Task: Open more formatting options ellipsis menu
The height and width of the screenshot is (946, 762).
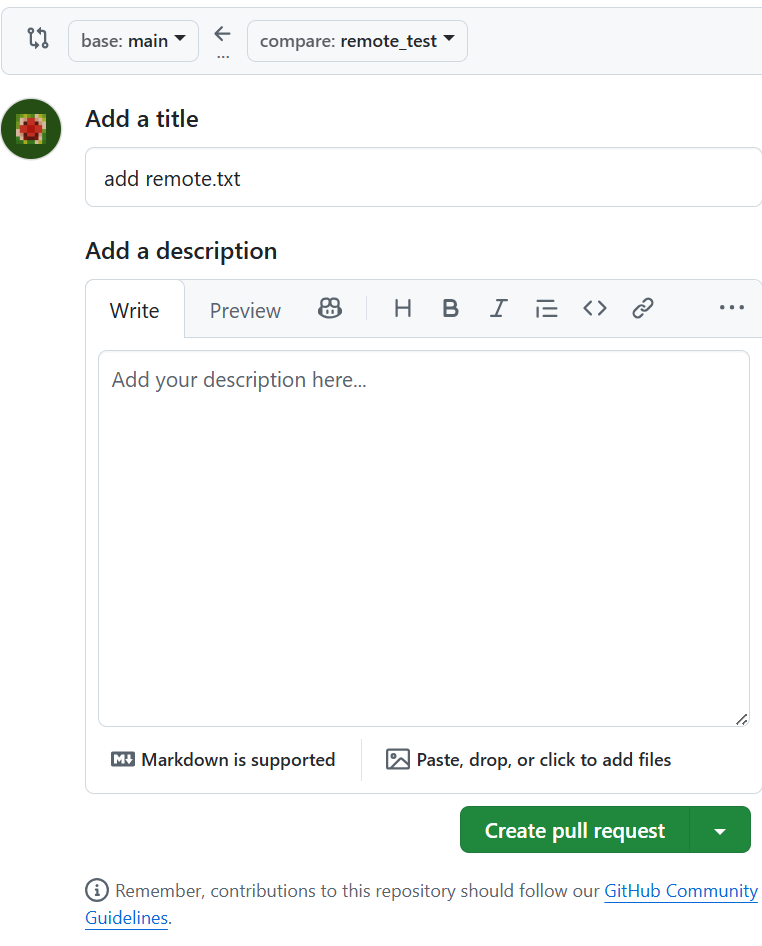Action: pos(732,309)
